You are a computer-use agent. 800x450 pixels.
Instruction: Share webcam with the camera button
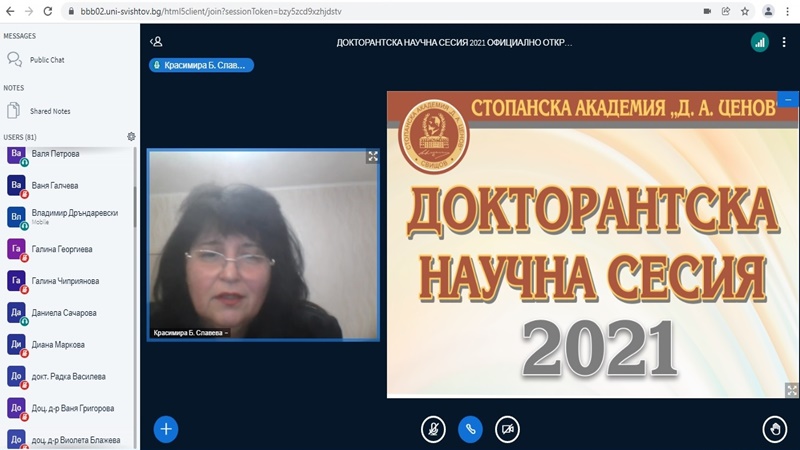[x=507, y=429]
